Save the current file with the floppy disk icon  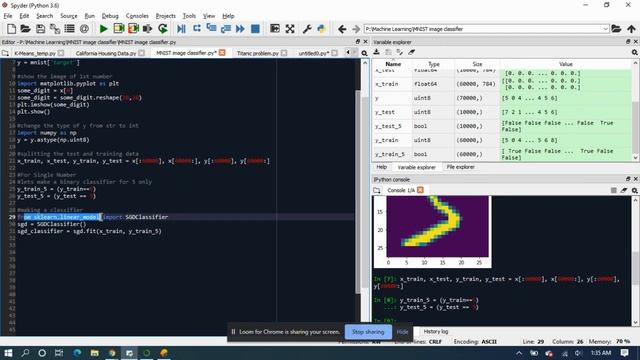(x=40, y=29)
